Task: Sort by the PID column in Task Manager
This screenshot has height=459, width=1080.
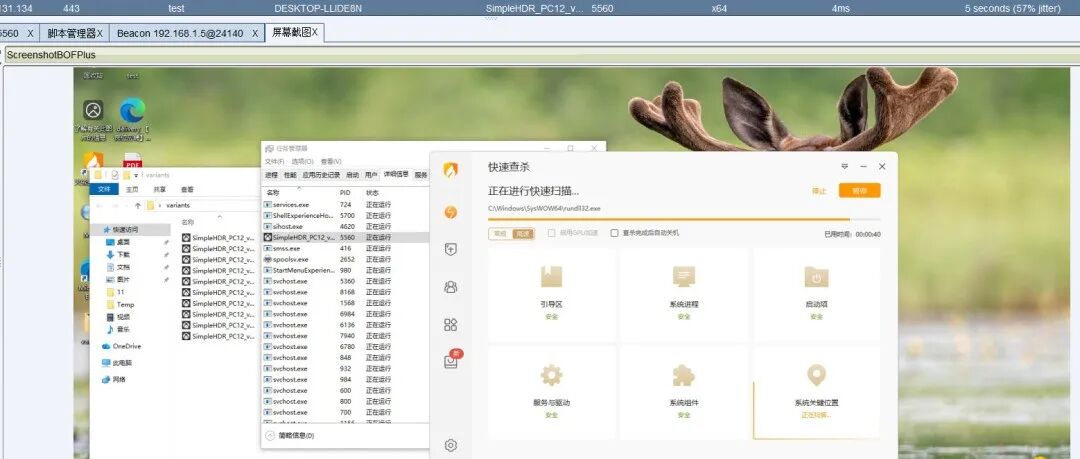Action: 345,192
